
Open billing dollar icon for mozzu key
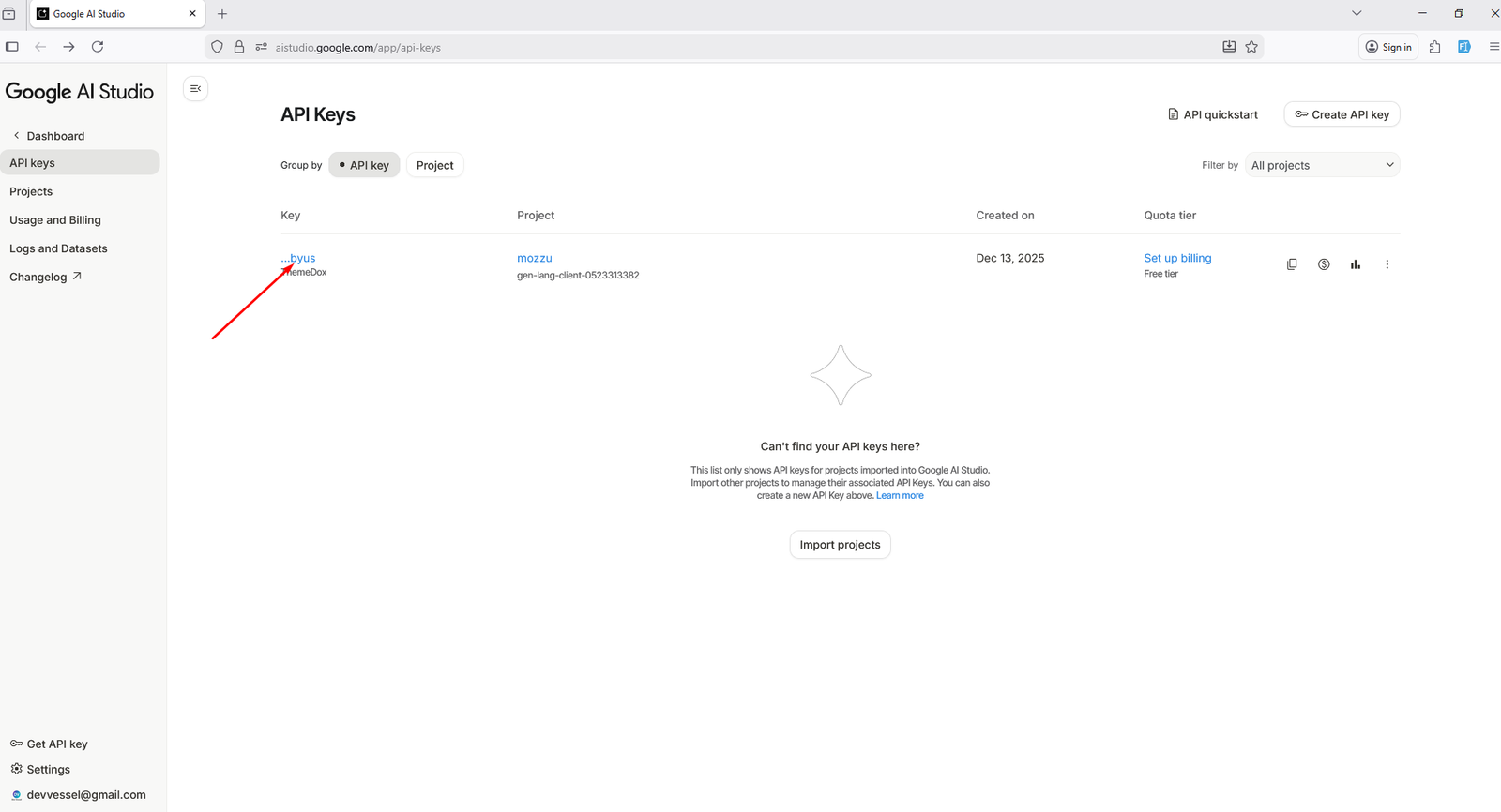coord(1324,264)
